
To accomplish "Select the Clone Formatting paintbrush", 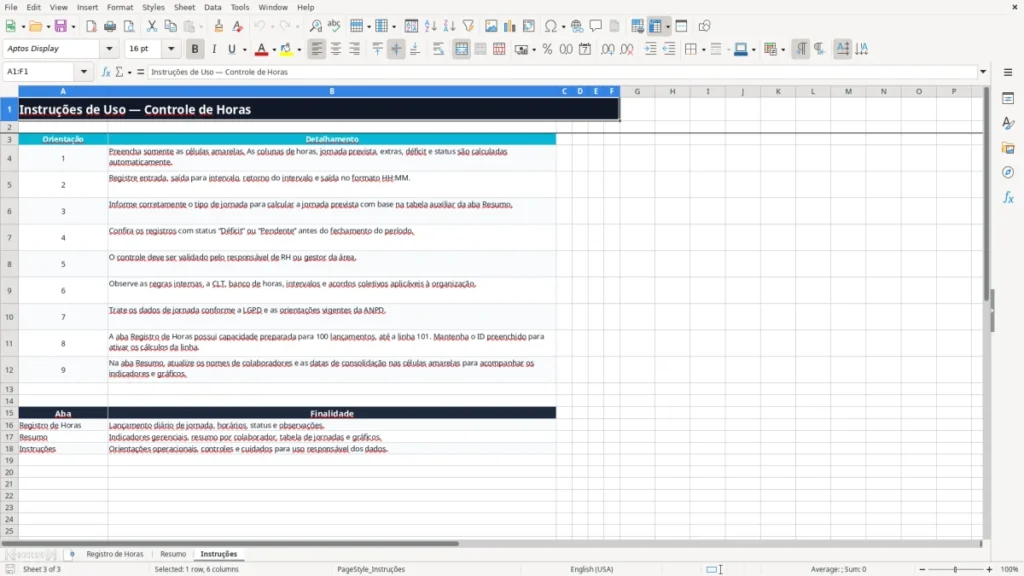I will click(x=219, y=26).
